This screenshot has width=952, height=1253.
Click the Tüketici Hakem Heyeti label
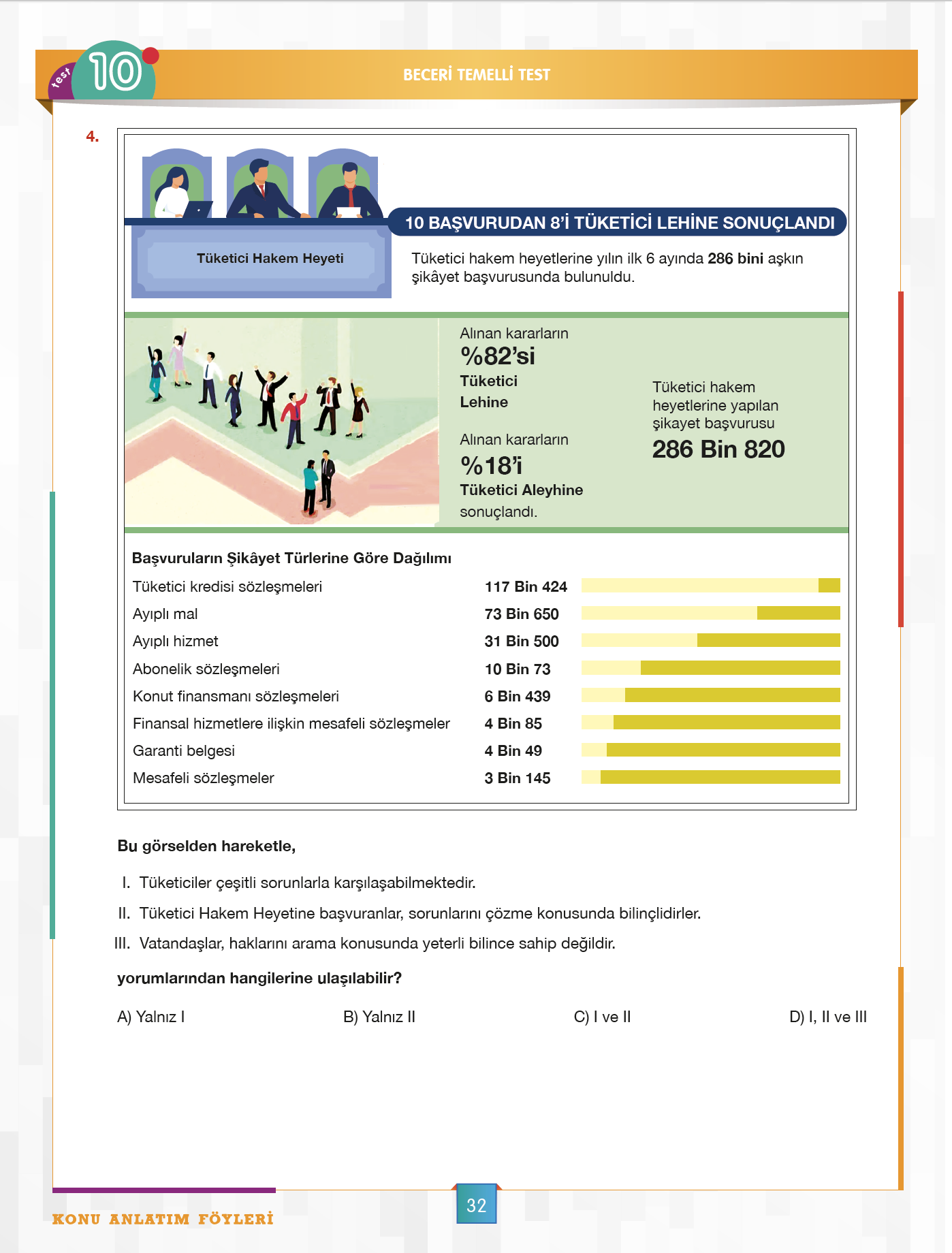(x=270, y=259)
